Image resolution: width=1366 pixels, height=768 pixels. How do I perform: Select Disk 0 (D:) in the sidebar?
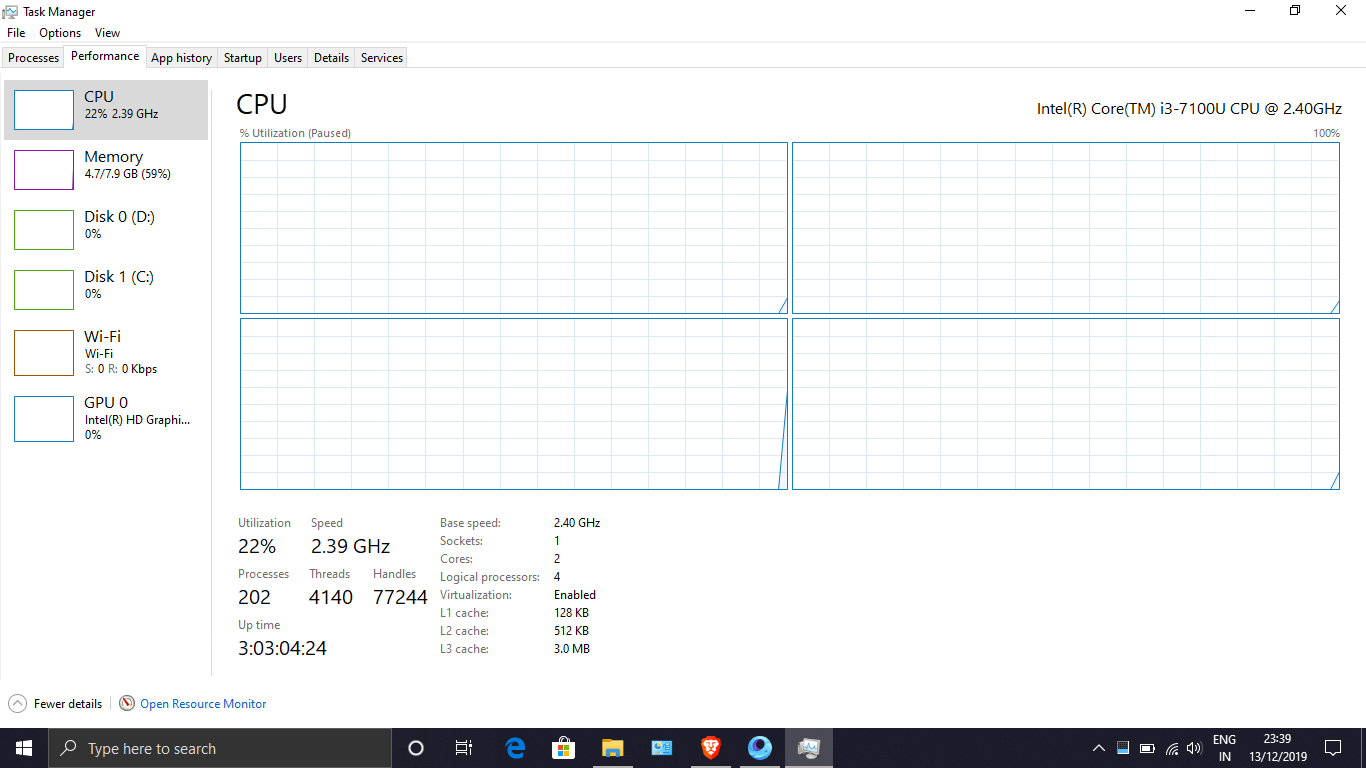pyautogui.click(x=106, y=230)
